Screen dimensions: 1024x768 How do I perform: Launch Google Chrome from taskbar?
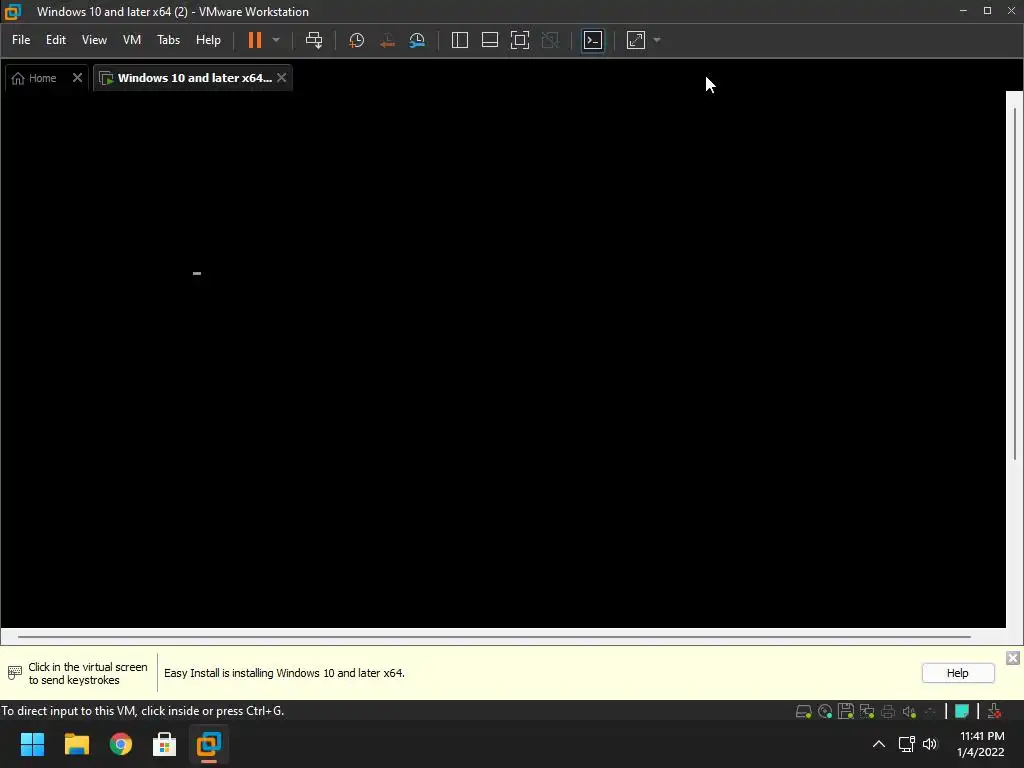pos(121,744)
